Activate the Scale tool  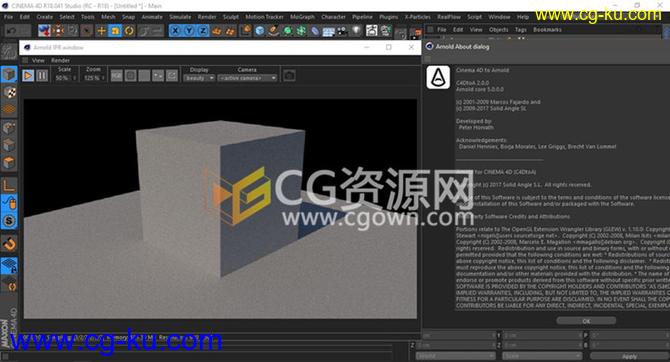click(x=115, y=30)
